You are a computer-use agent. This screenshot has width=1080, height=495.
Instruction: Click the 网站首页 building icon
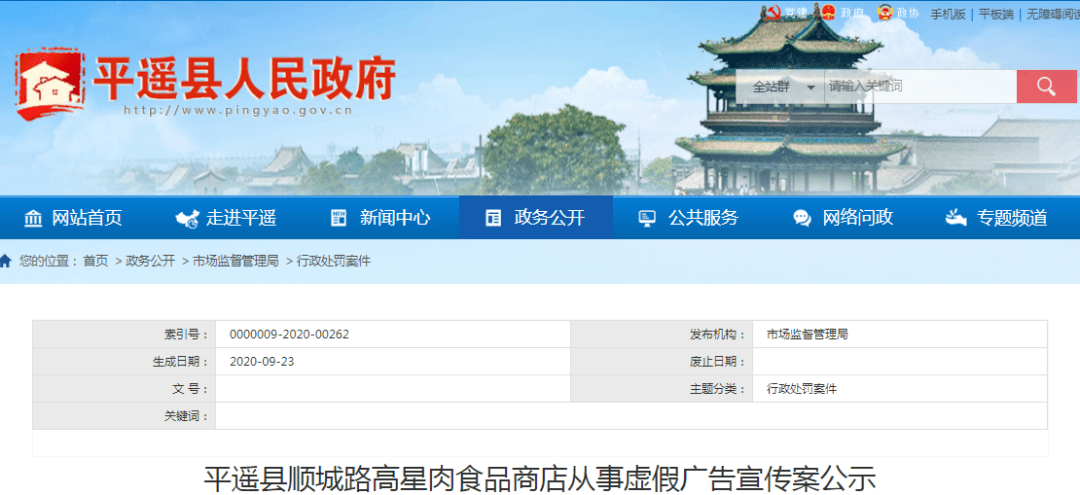(x=33, y=218)
